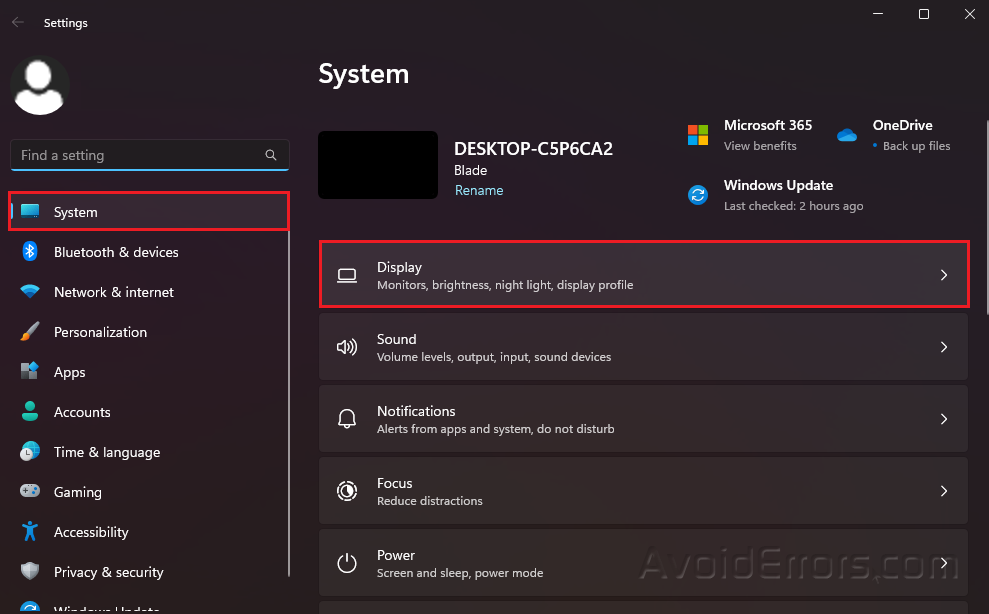Click the Personalization paintbrush icon

[30, 332]
